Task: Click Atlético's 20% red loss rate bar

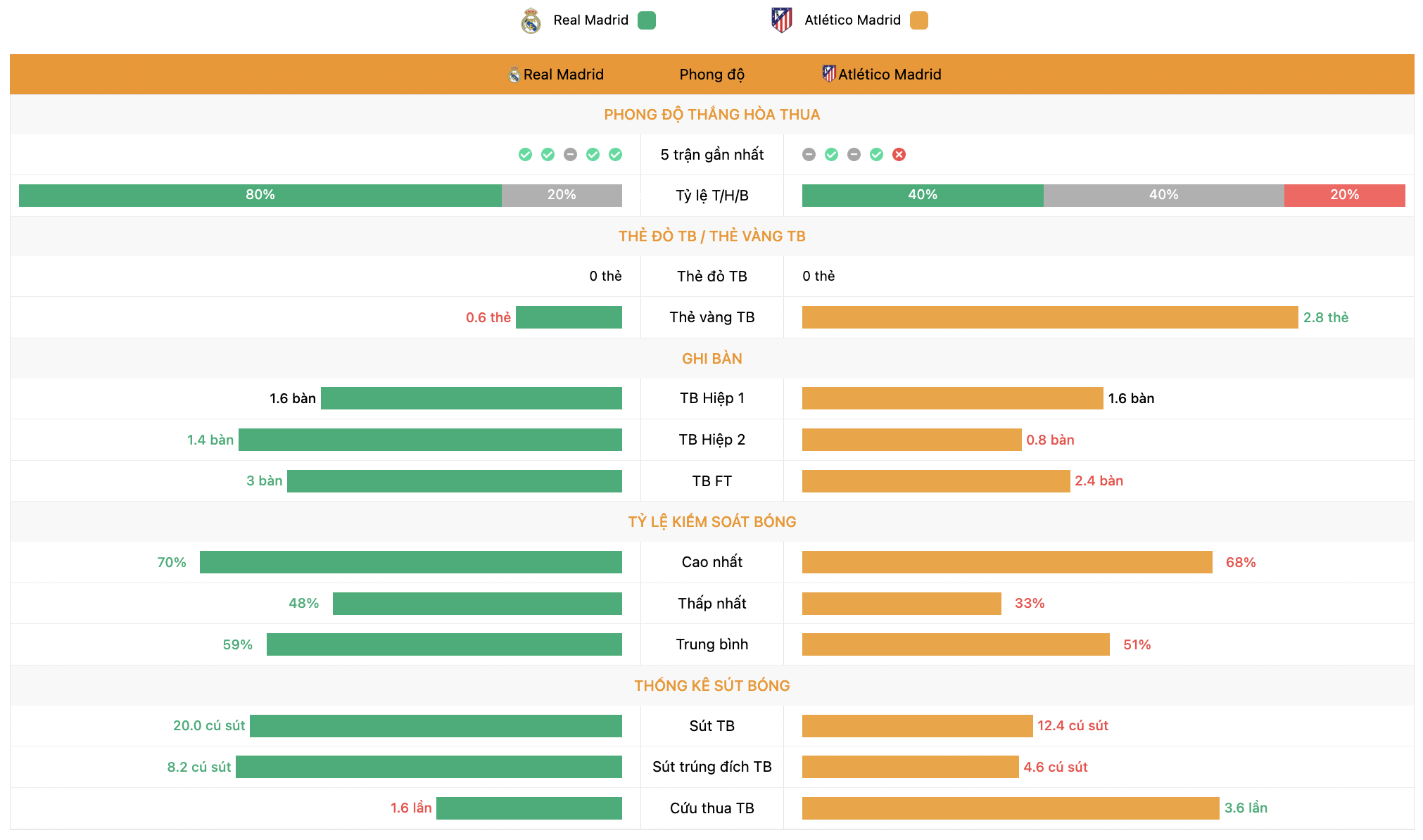Action: pos(1345,196)
